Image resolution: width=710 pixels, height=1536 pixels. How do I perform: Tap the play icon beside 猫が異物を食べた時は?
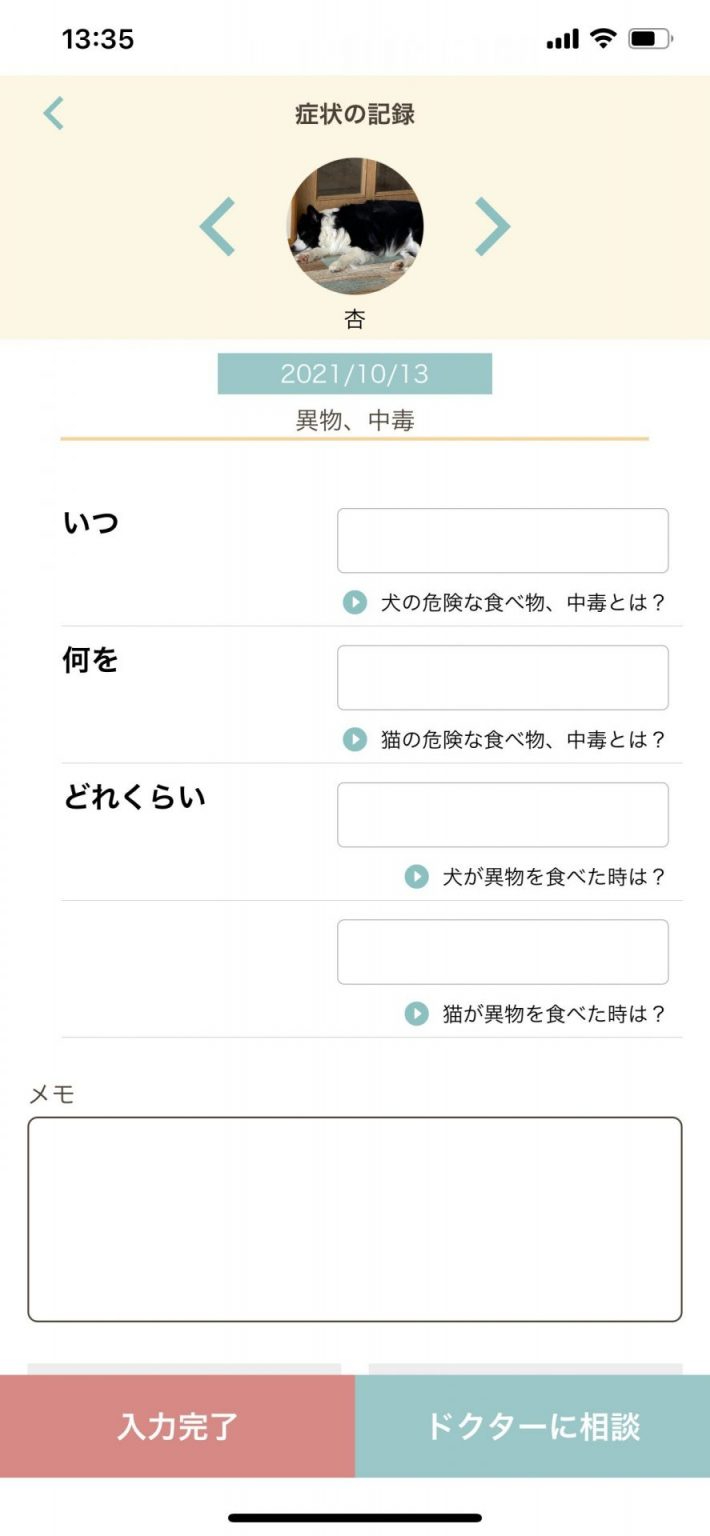tap(416, 1014)
